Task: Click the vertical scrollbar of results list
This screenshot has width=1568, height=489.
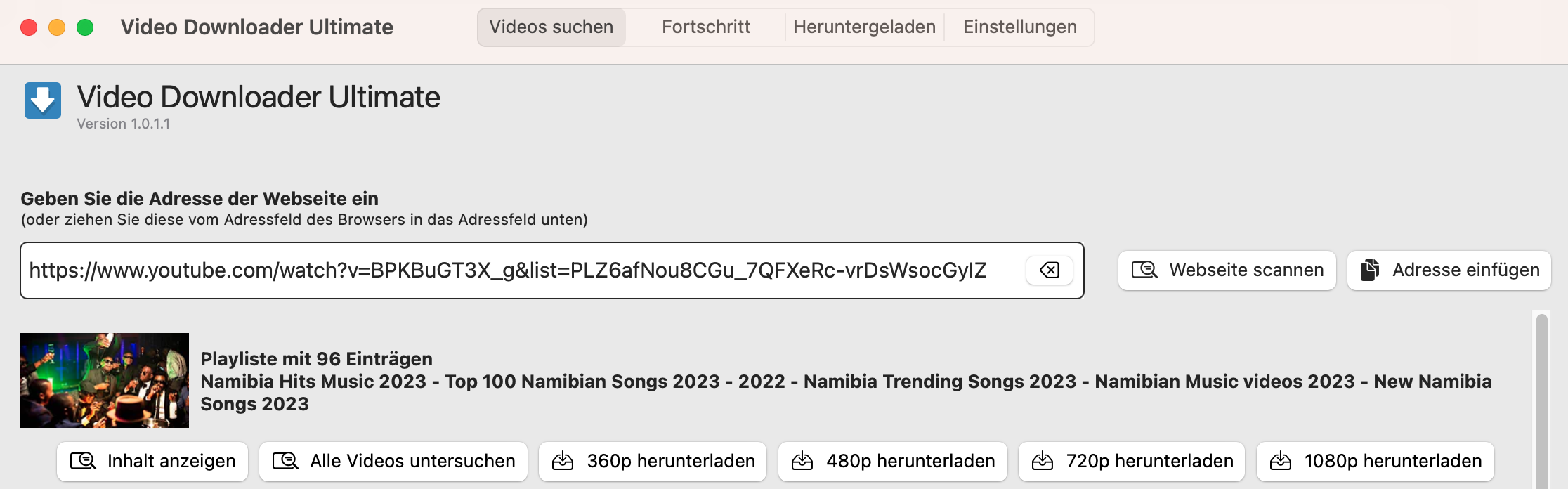Action: [x=1542, y=400]
